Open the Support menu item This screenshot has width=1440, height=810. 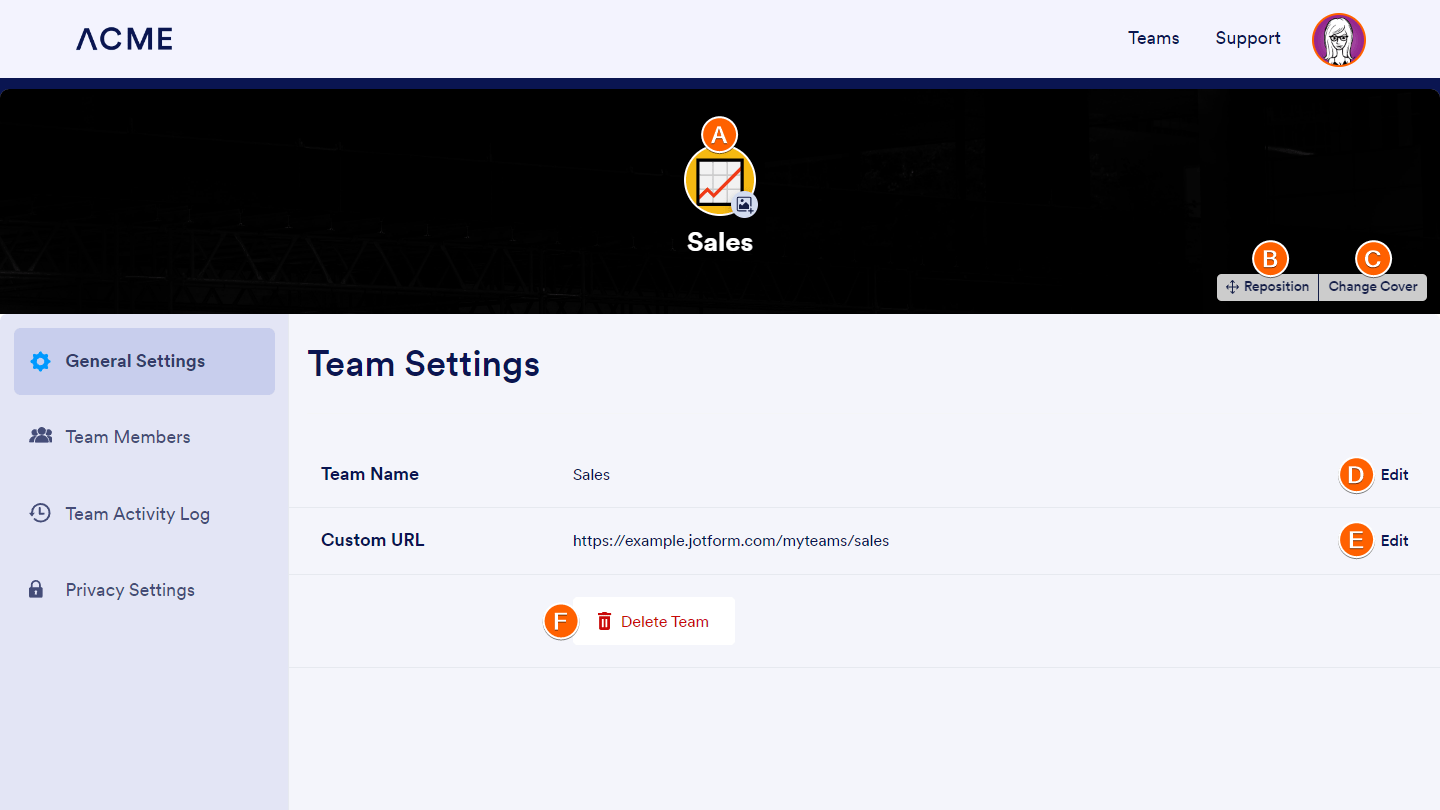(x=1247, y=38)
